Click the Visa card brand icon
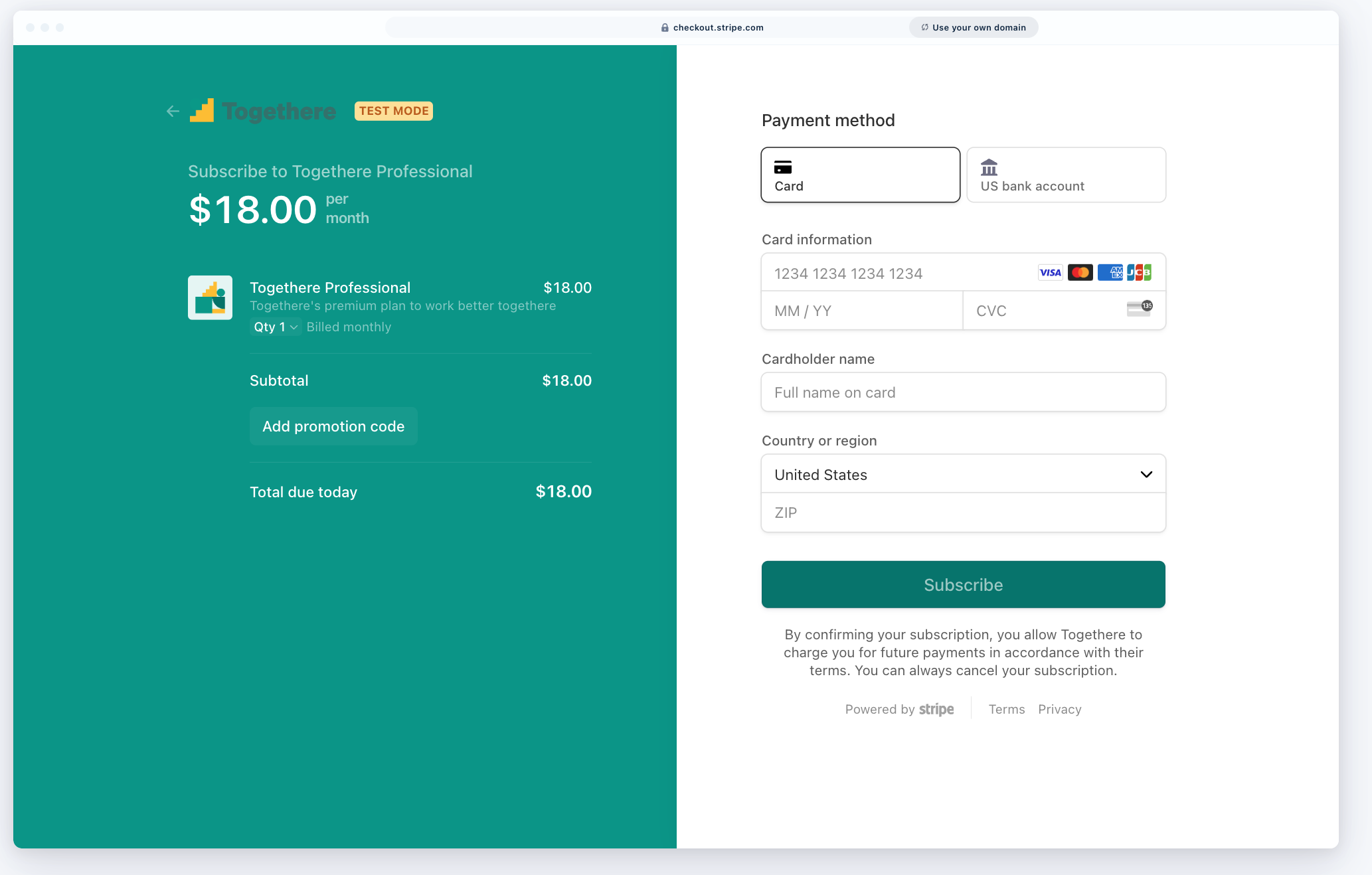 point(1051,273)
